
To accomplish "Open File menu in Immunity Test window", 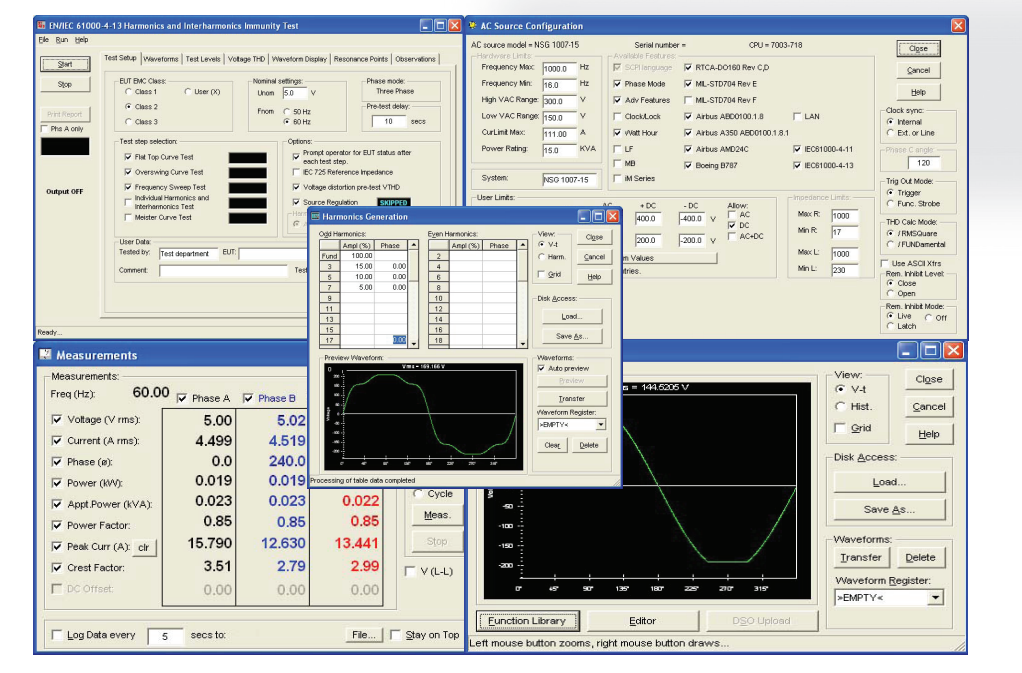I will [44, 40].
